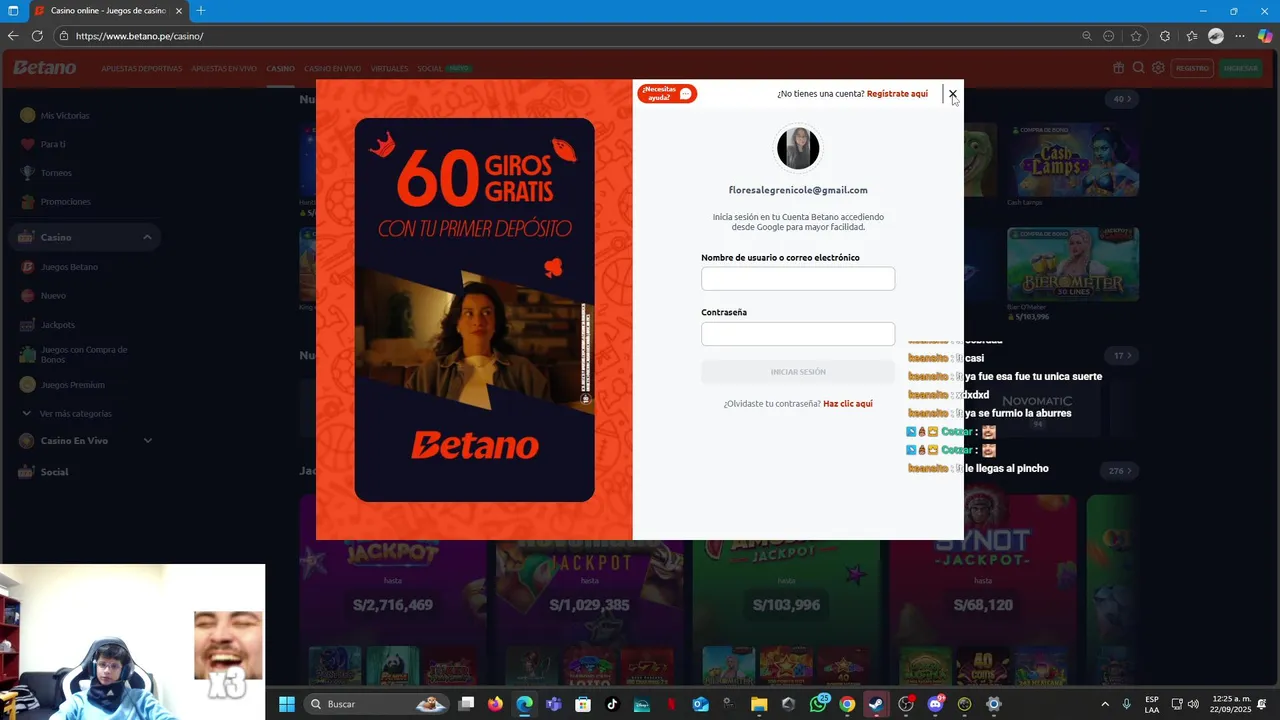Open the Edge profile avatar

pyautogui.click(x=1216, y=36)
